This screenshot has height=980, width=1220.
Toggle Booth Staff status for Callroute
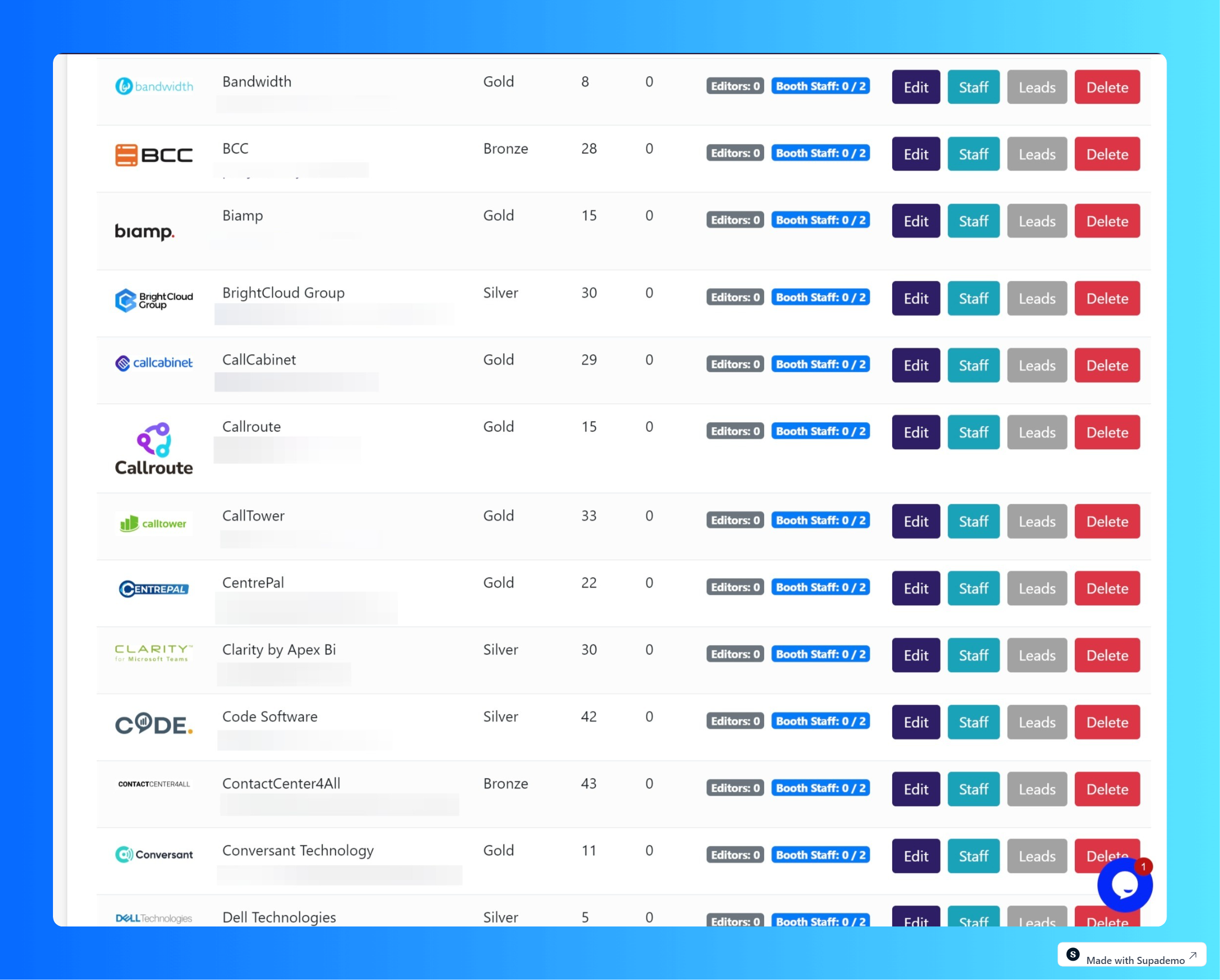point(821,430)
